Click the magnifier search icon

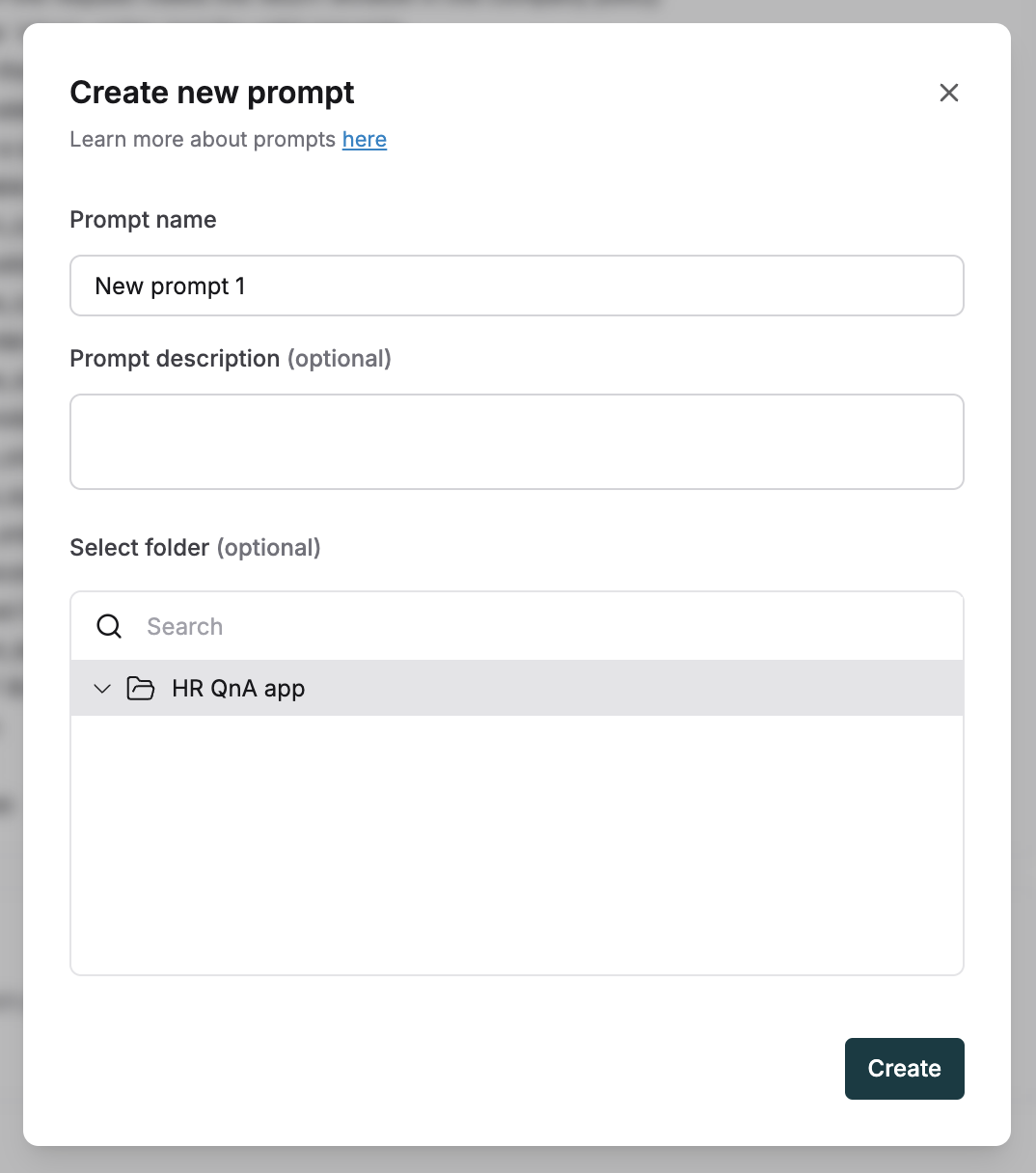[x=110, y=626]
